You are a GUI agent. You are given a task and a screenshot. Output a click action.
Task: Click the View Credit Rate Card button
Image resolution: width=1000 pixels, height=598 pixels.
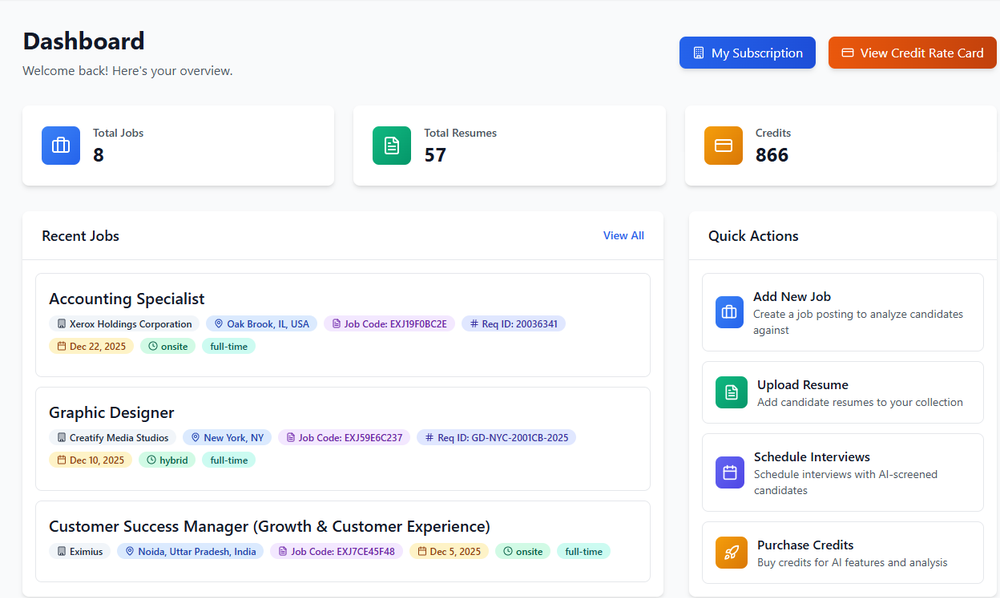tap(912, 53)
